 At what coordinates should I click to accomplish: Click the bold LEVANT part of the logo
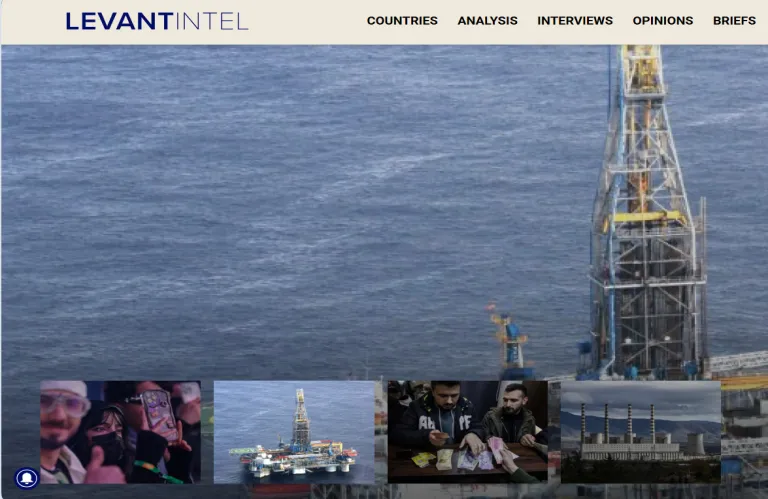pyautogui.click(x=119, y=21)
